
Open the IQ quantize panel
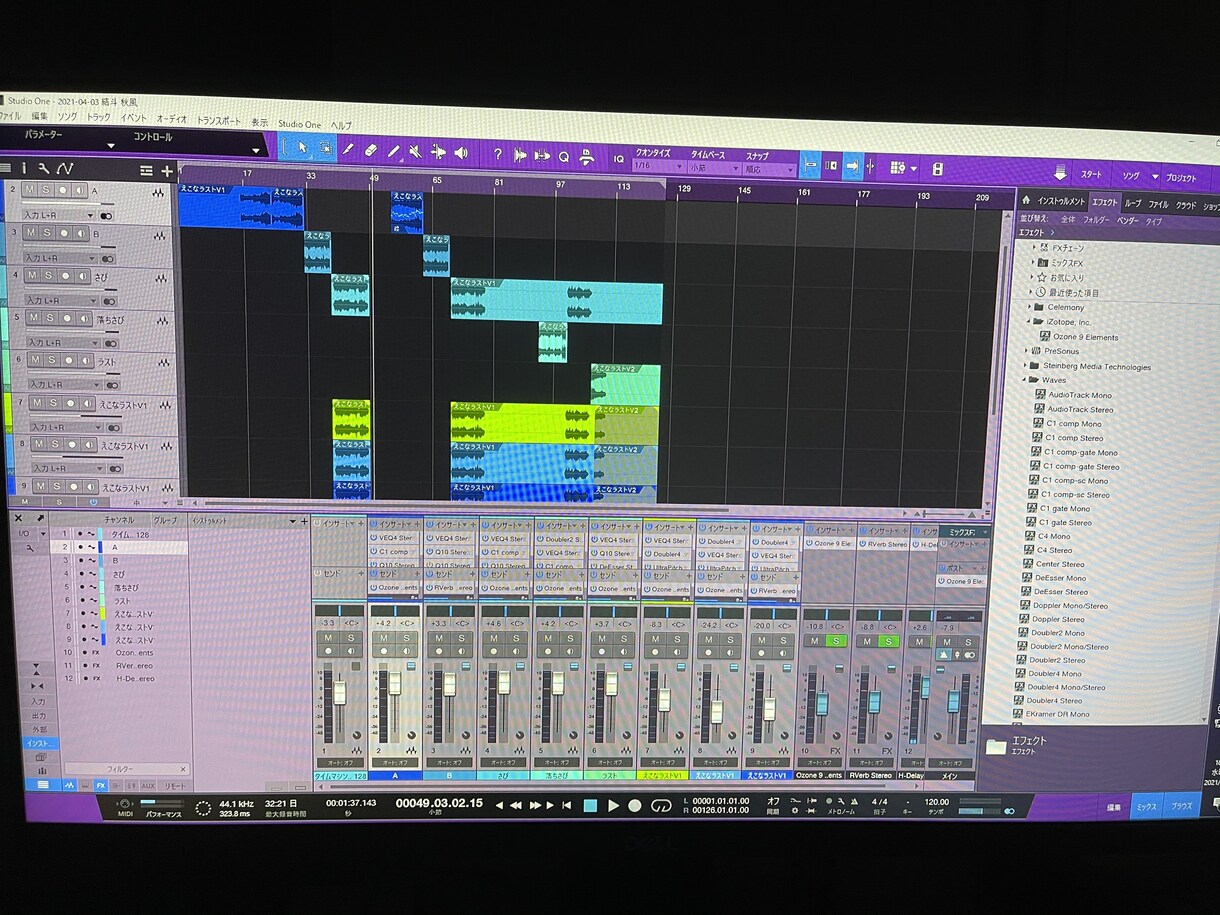pos(618,158)
